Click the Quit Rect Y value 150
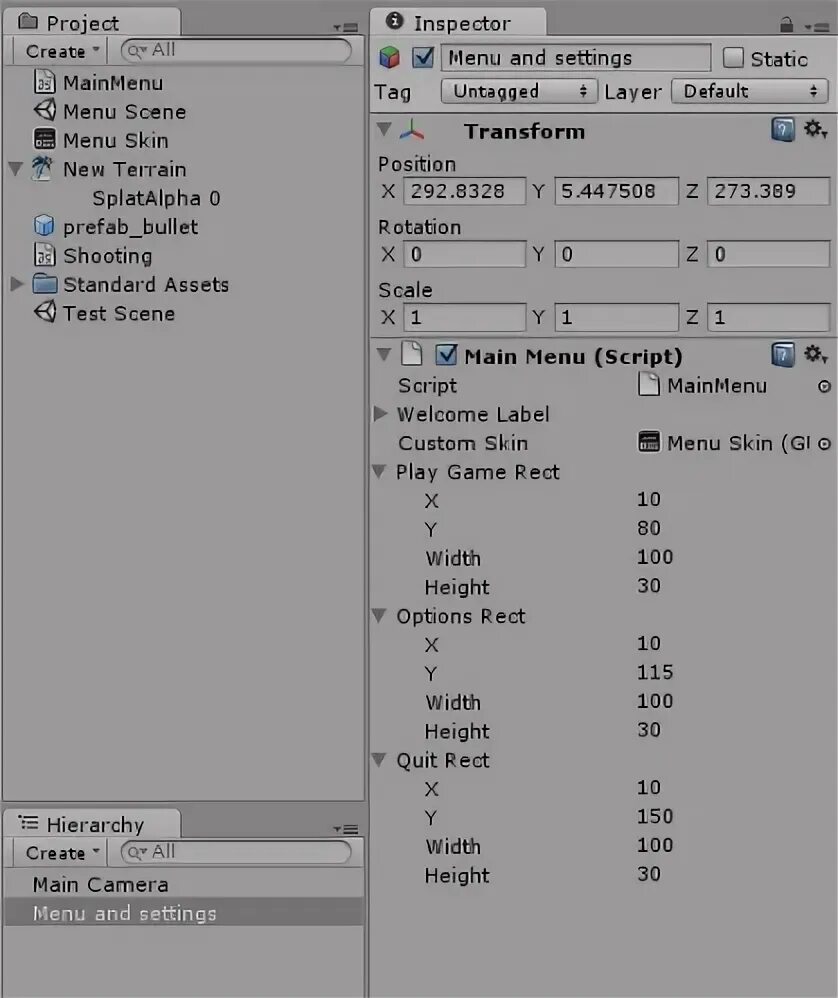 [x=655, y=816]
